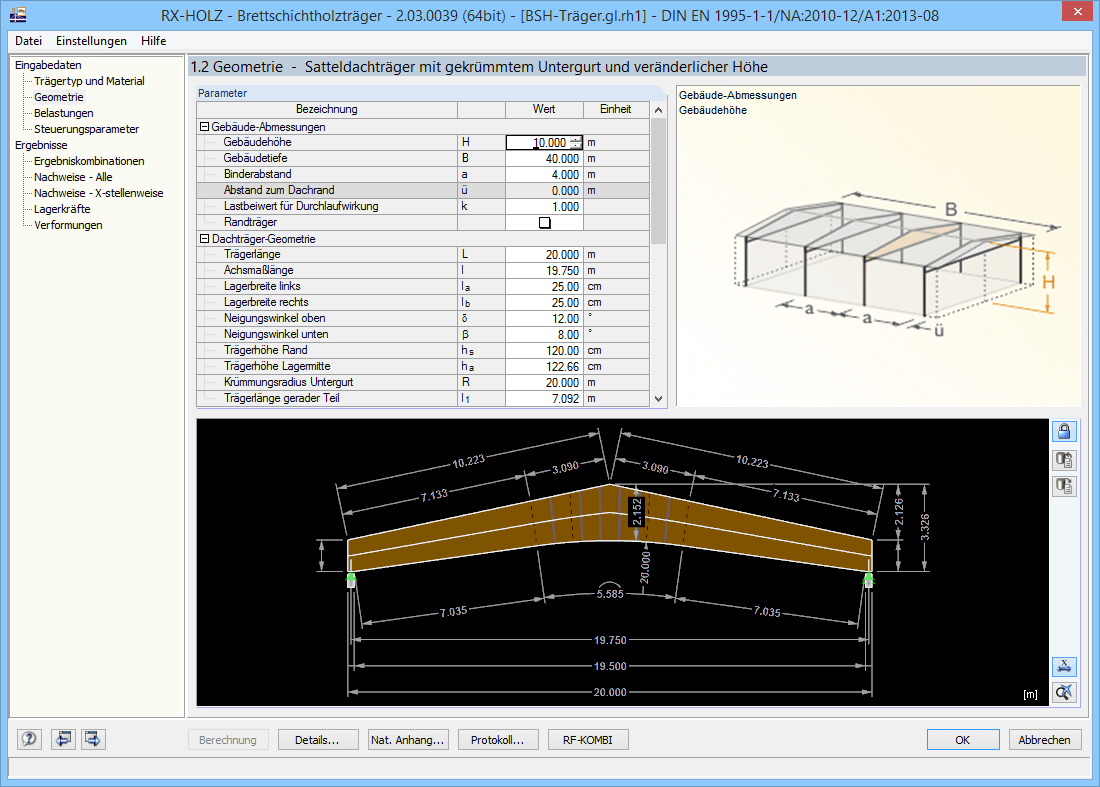The height and width of the screenshot is (787, 1100).
Task: Click the Lastbeiwert value 1.000
Action: [544, 207]
